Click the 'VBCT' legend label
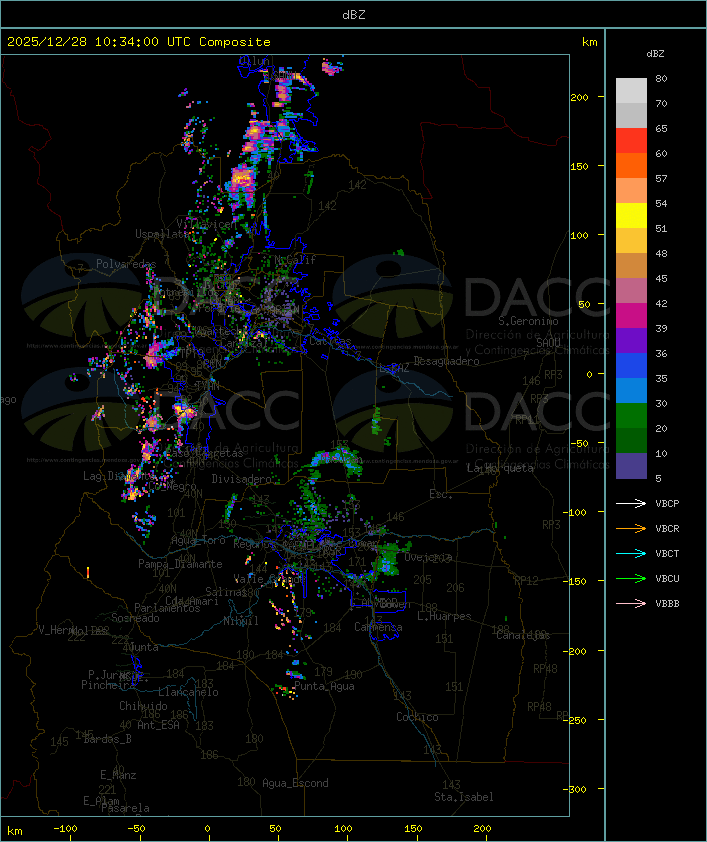This screenshot has width=707, height=842. [667, 554]
